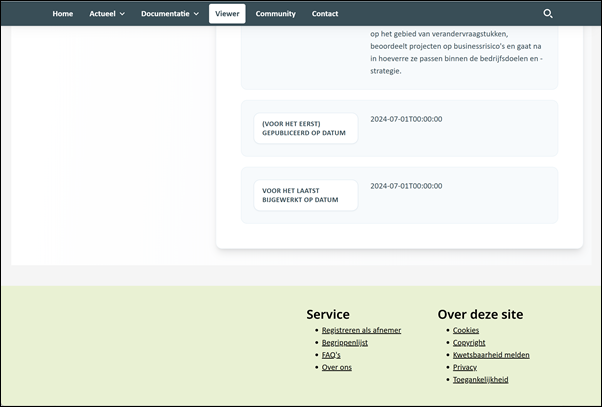Open the Community page

[276, 14]
